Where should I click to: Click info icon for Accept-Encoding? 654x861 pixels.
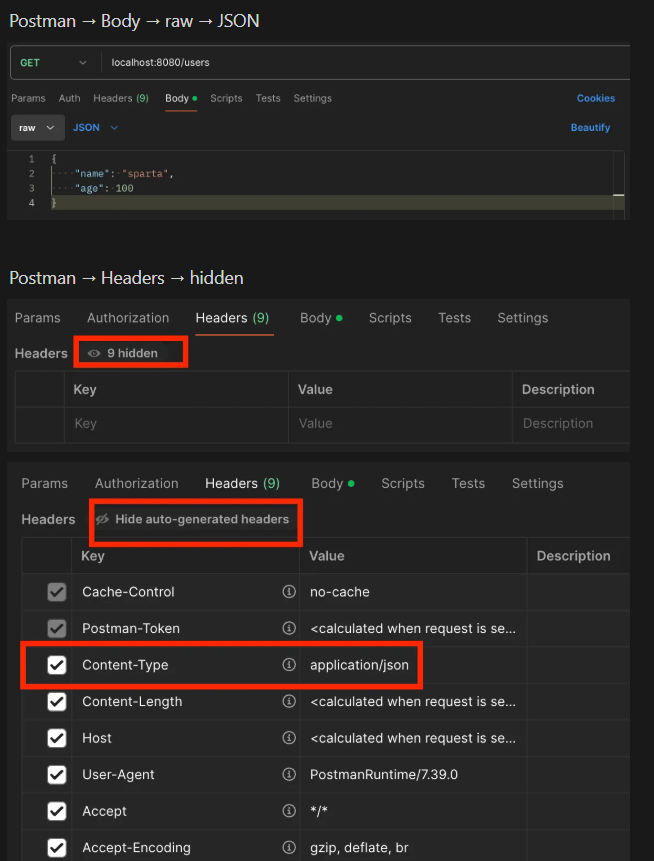point(289,847)
